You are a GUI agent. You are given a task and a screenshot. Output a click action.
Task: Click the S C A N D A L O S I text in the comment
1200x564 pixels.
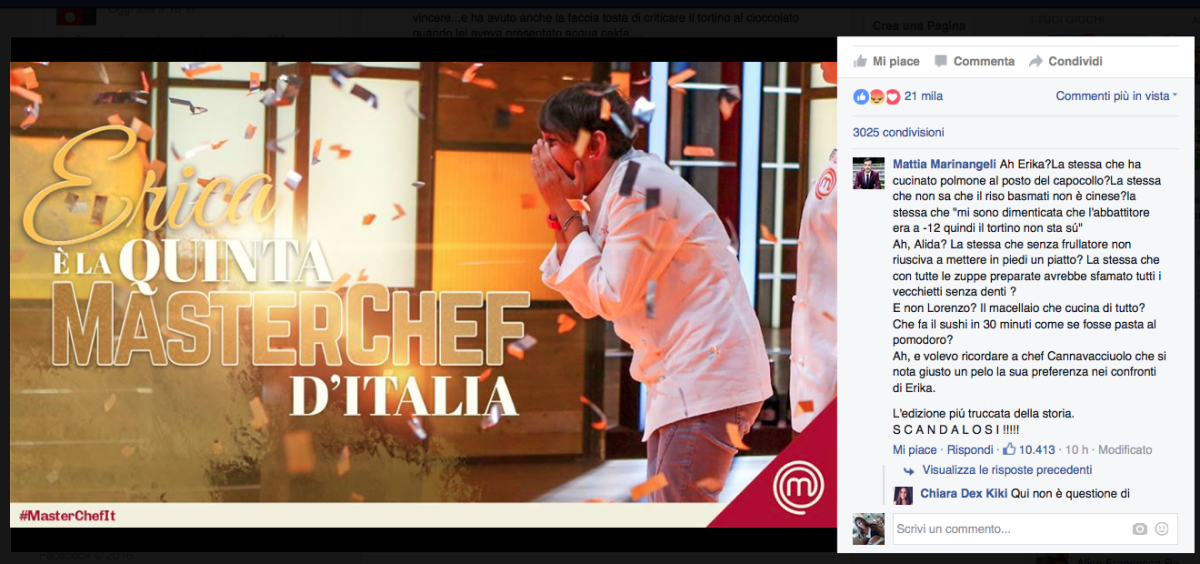[x=956, y=430]
